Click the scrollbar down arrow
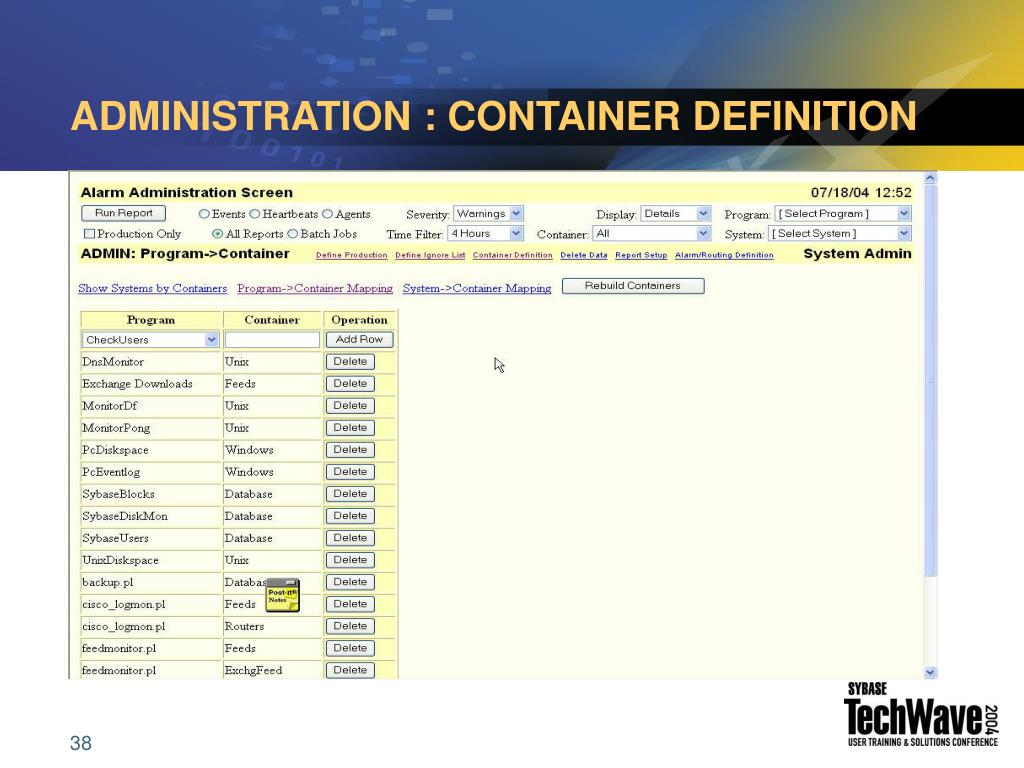Screen dimensions: 1024x768 click(931, 672)
